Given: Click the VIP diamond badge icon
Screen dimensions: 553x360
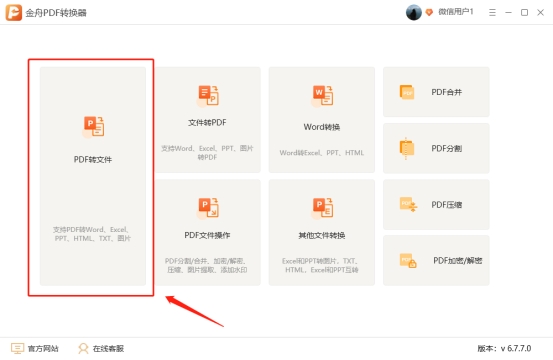Looking at the screenshot, I should (x=429, y=12).
